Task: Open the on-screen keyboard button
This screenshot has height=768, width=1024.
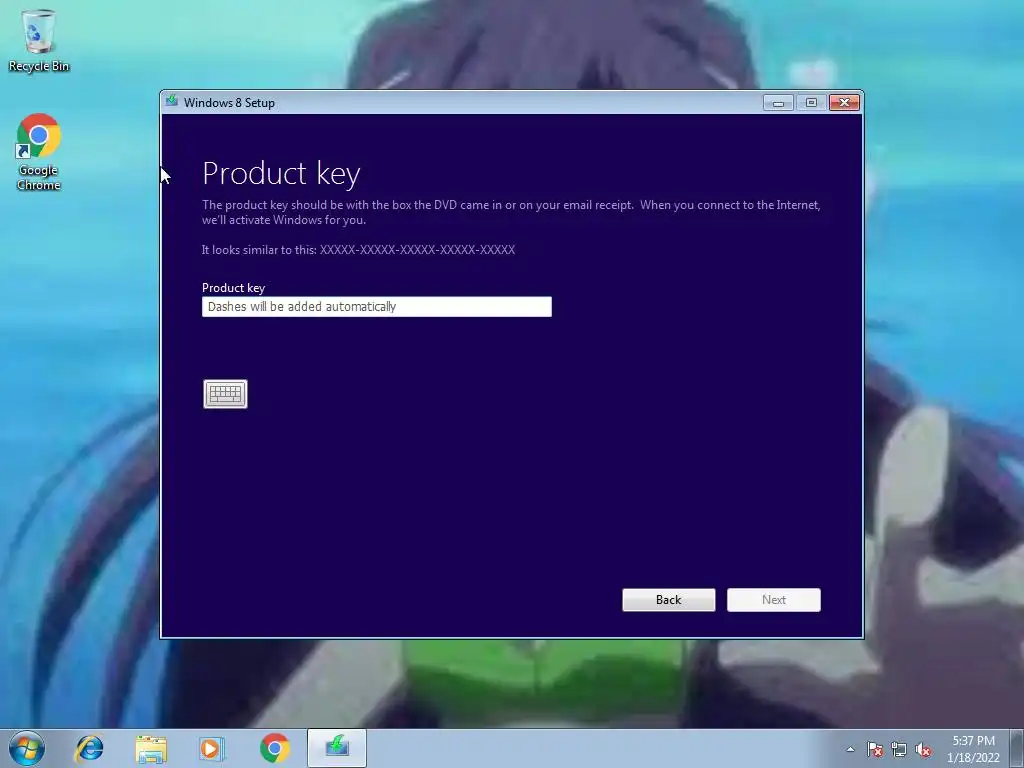Action: point(225,394)
